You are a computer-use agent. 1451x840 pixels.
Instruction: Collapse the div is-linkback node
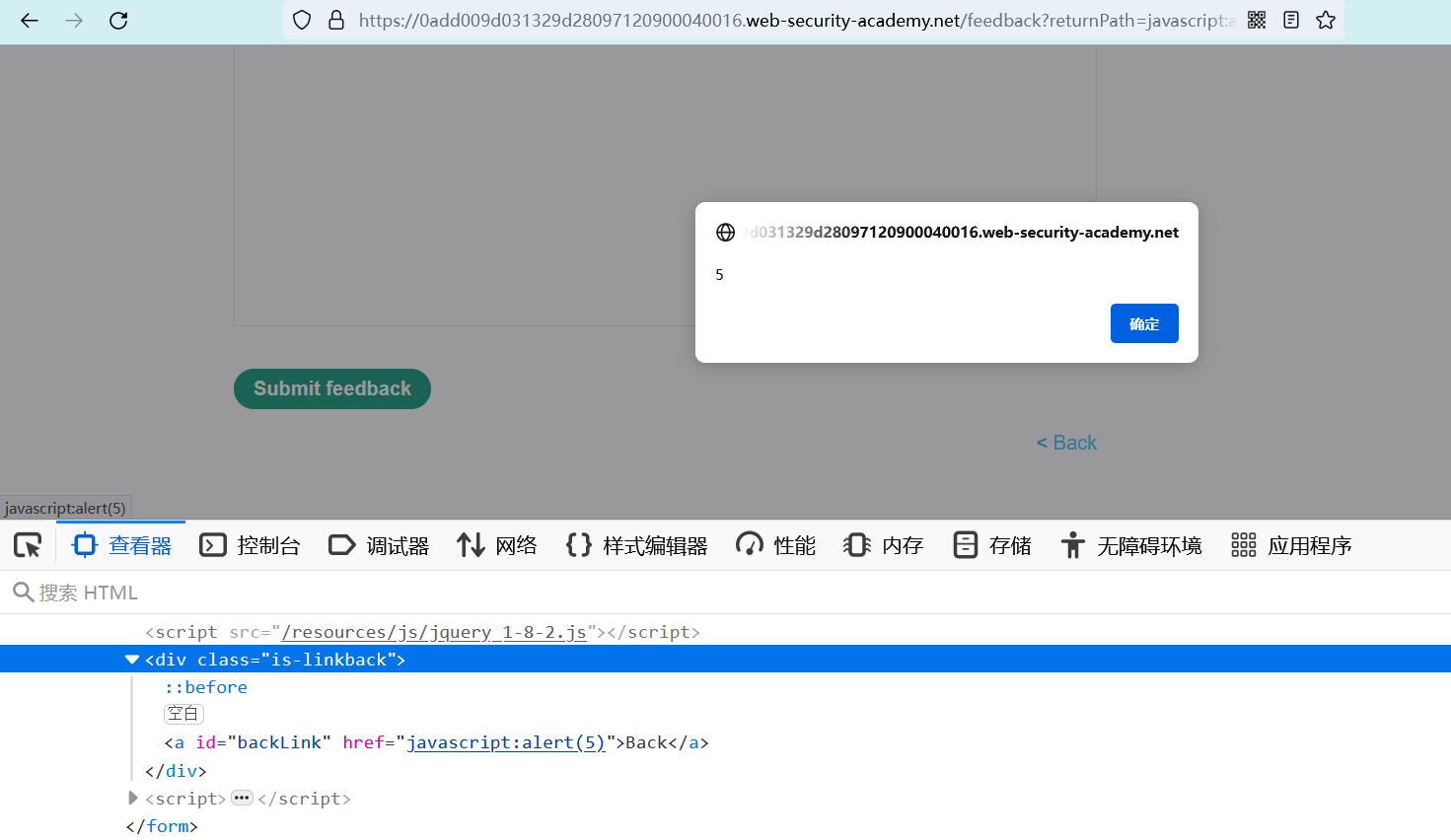[132, 660]
